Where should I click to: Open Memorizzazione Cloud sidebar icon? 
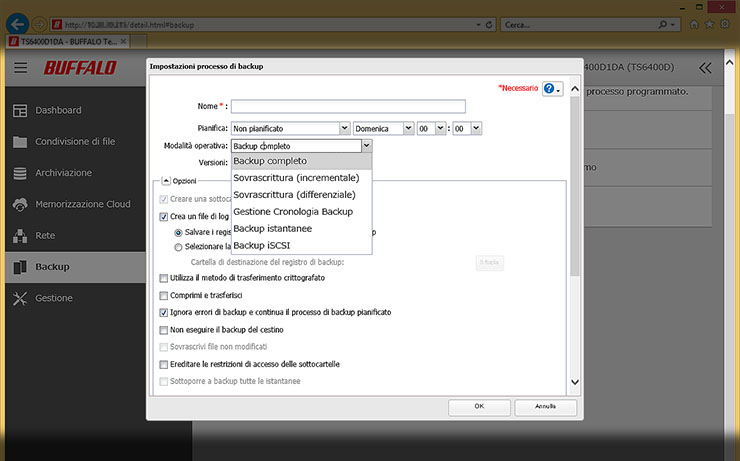coord(20,204)
